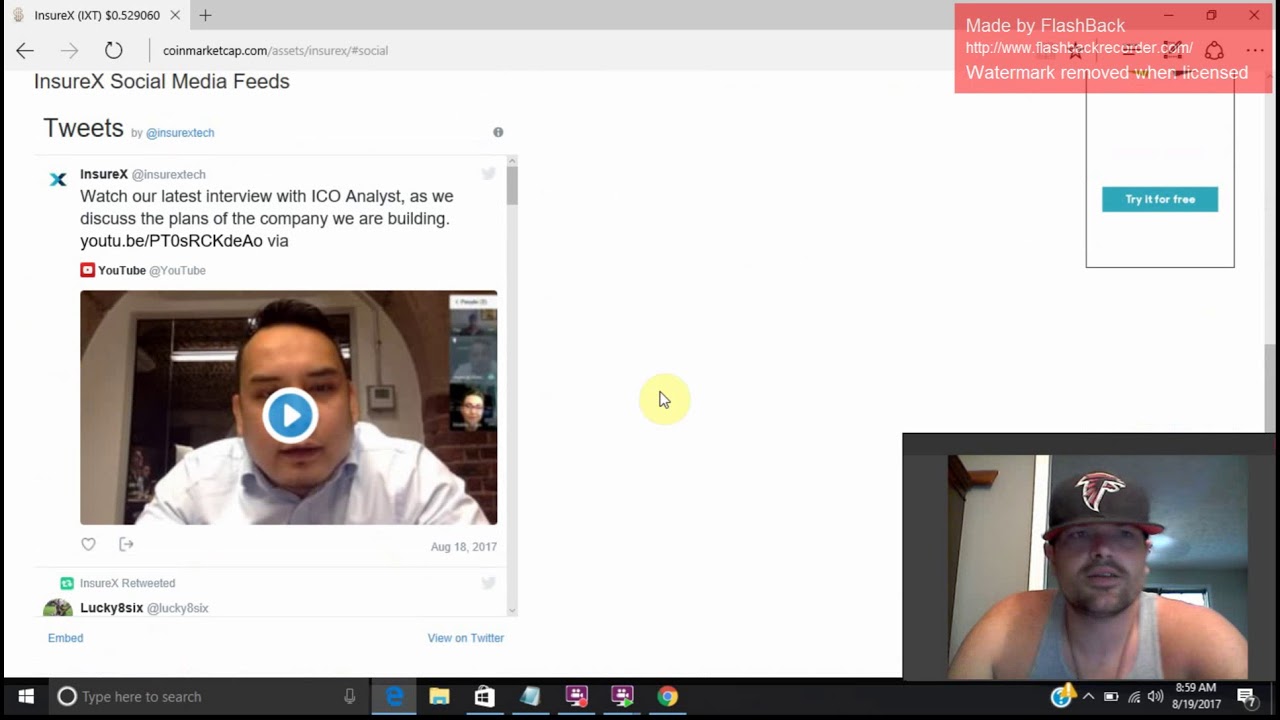Open a new browser tab
1280x720 pixels.
pos(205,15)
